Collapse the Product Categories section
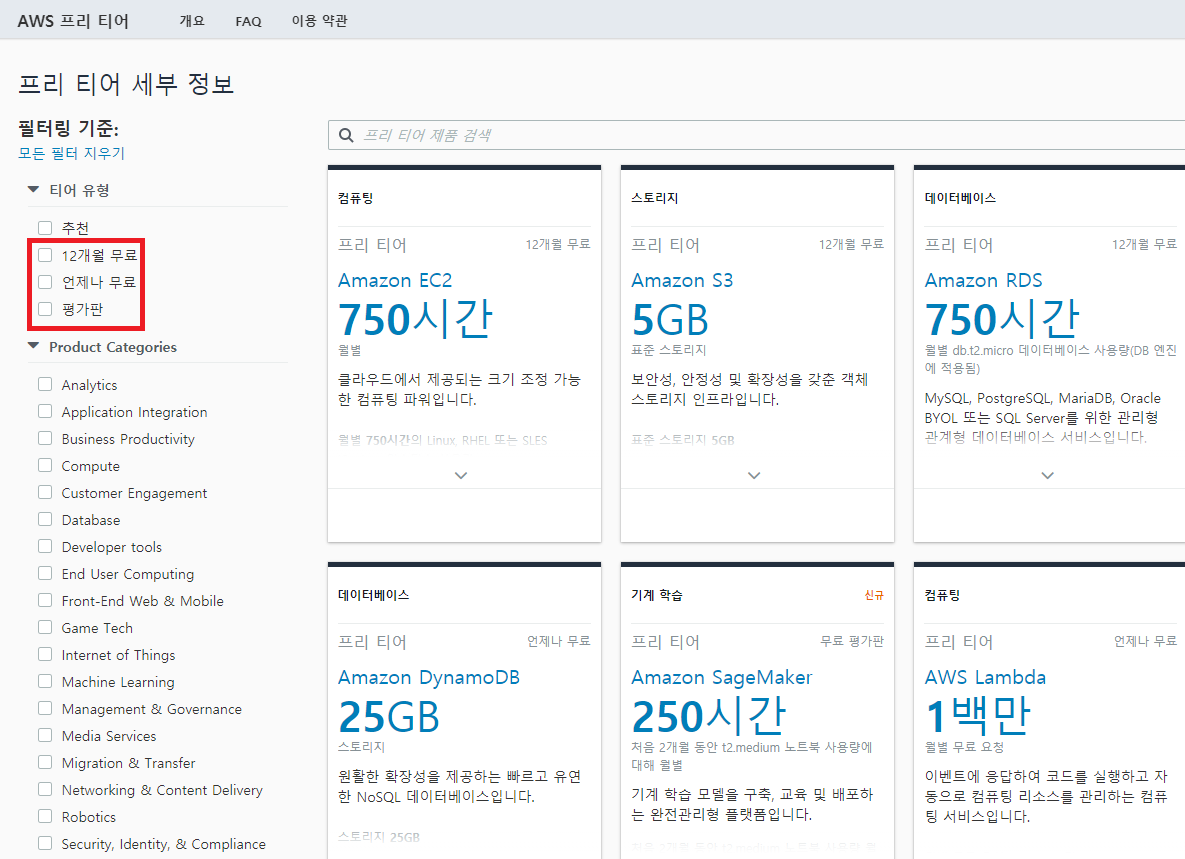 point(33,346)
